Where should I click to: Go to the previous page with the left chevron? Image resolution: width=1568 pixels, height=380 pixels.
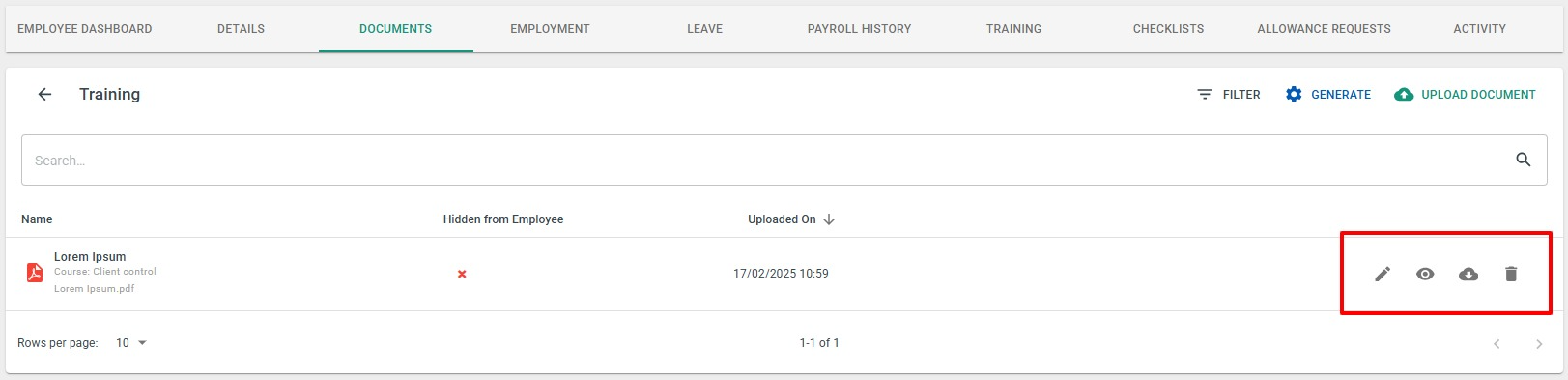(x=1497, y=344)
